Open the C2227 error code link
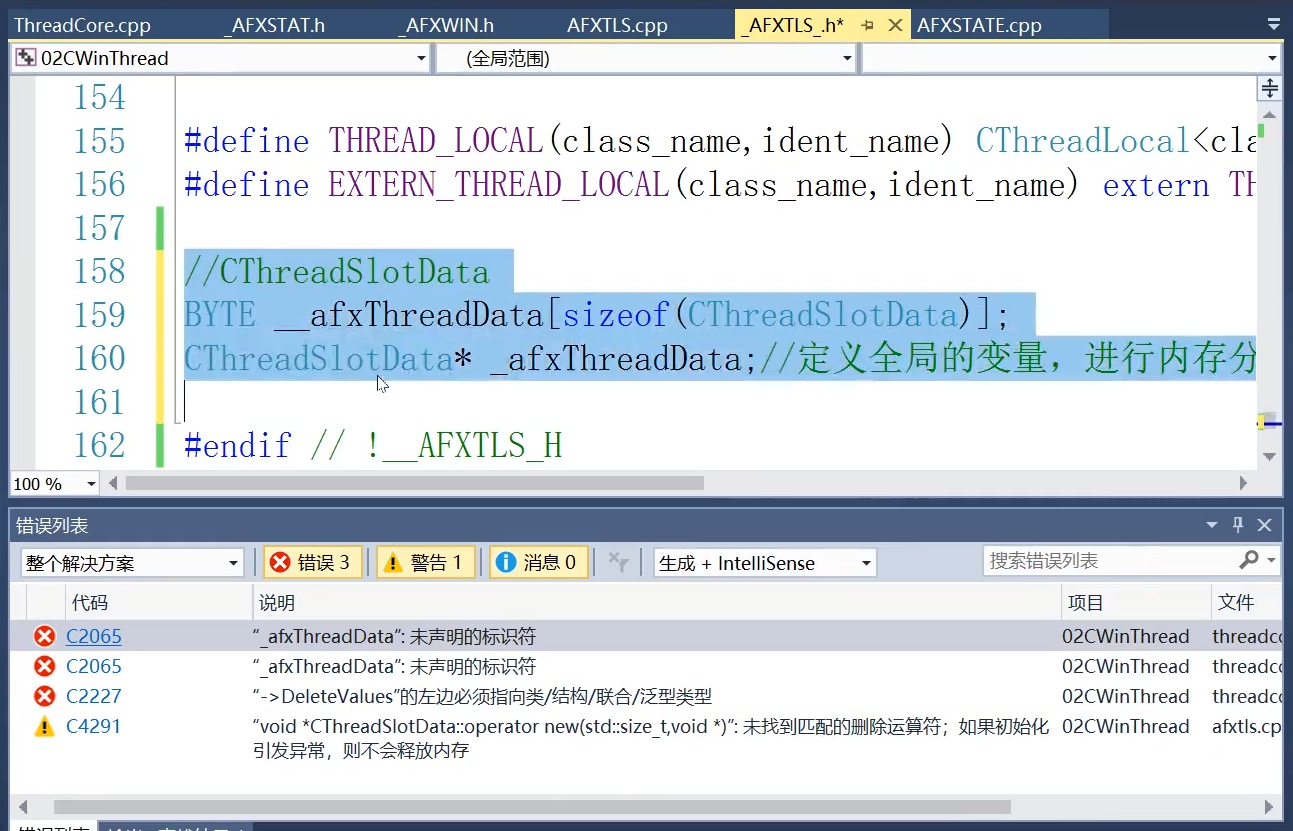Screen dimensions: 1293x831 [x=94, y=696]
